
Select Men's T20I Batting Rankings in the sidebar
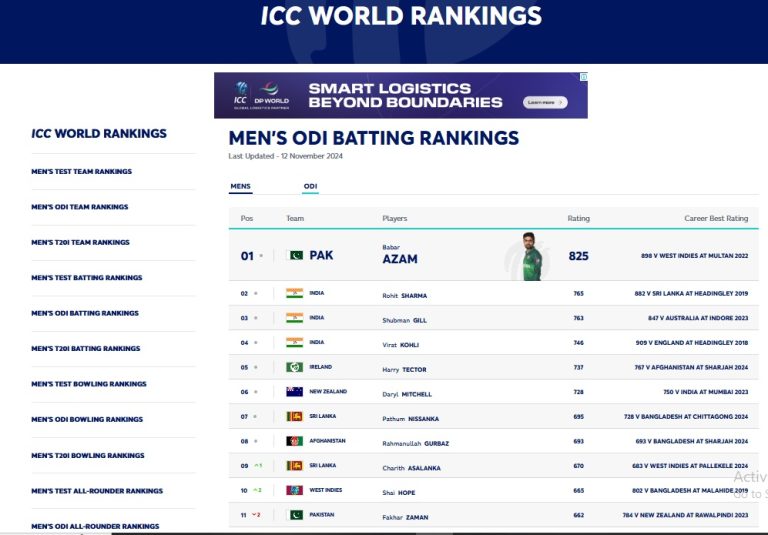click(x=86, y=348)
